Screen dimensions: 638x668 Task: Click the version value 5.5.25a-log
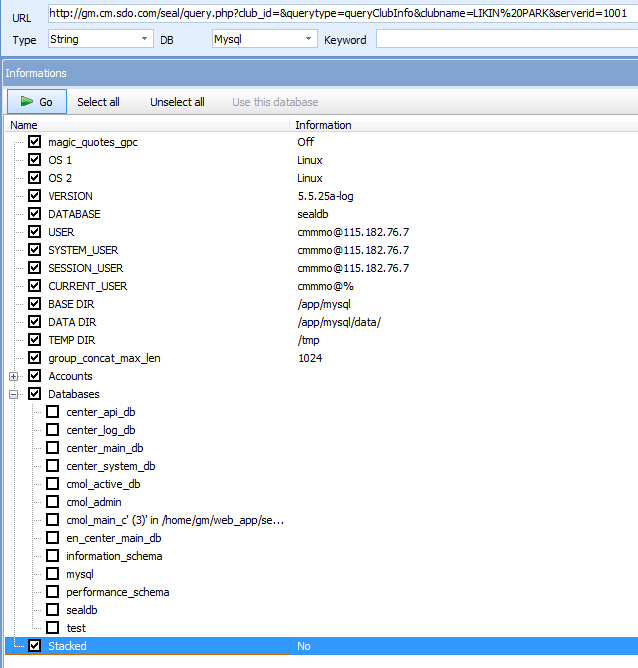(325, 196)
